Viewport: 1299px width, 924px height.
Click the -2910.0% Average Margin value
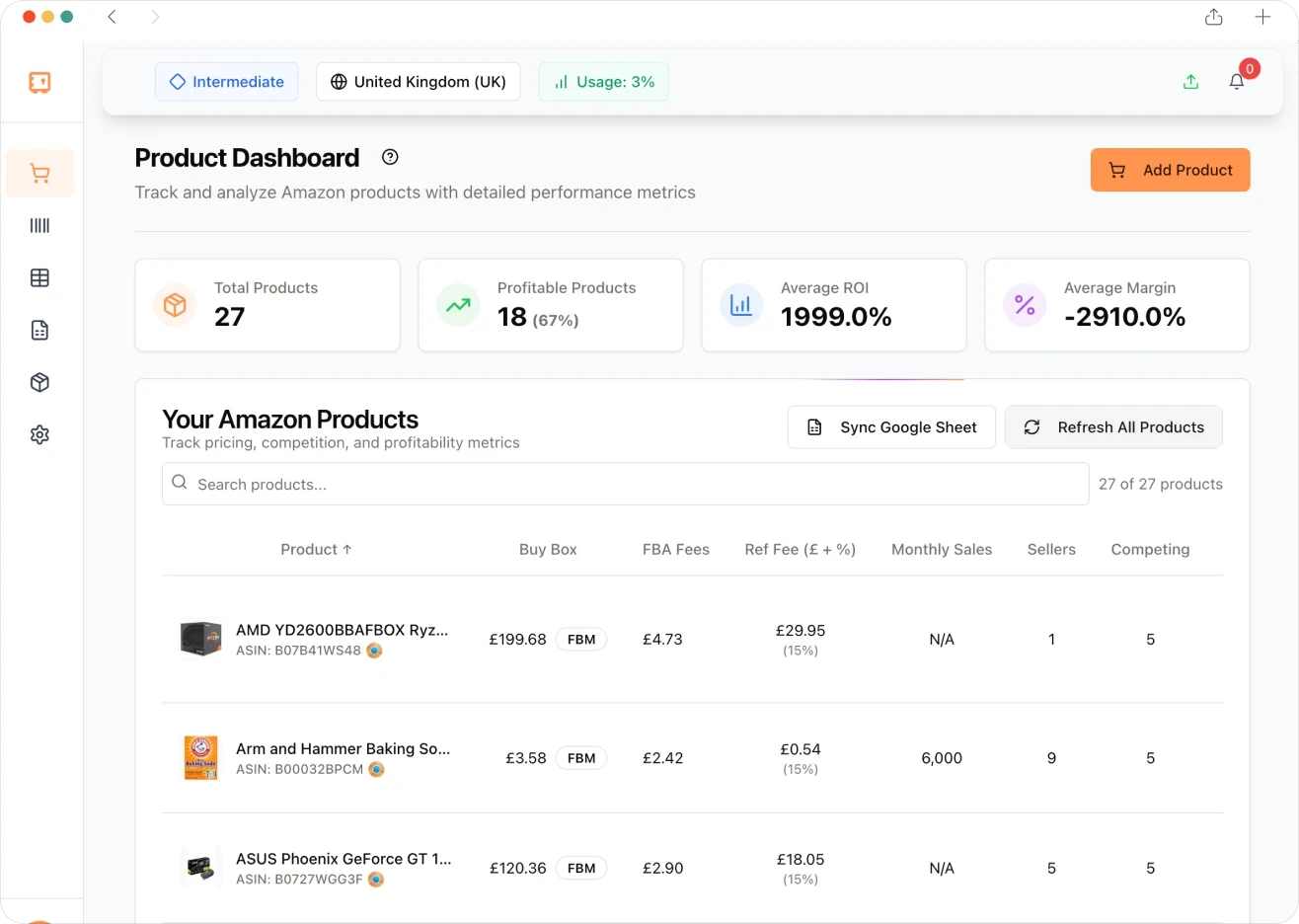coord(1124,317)
